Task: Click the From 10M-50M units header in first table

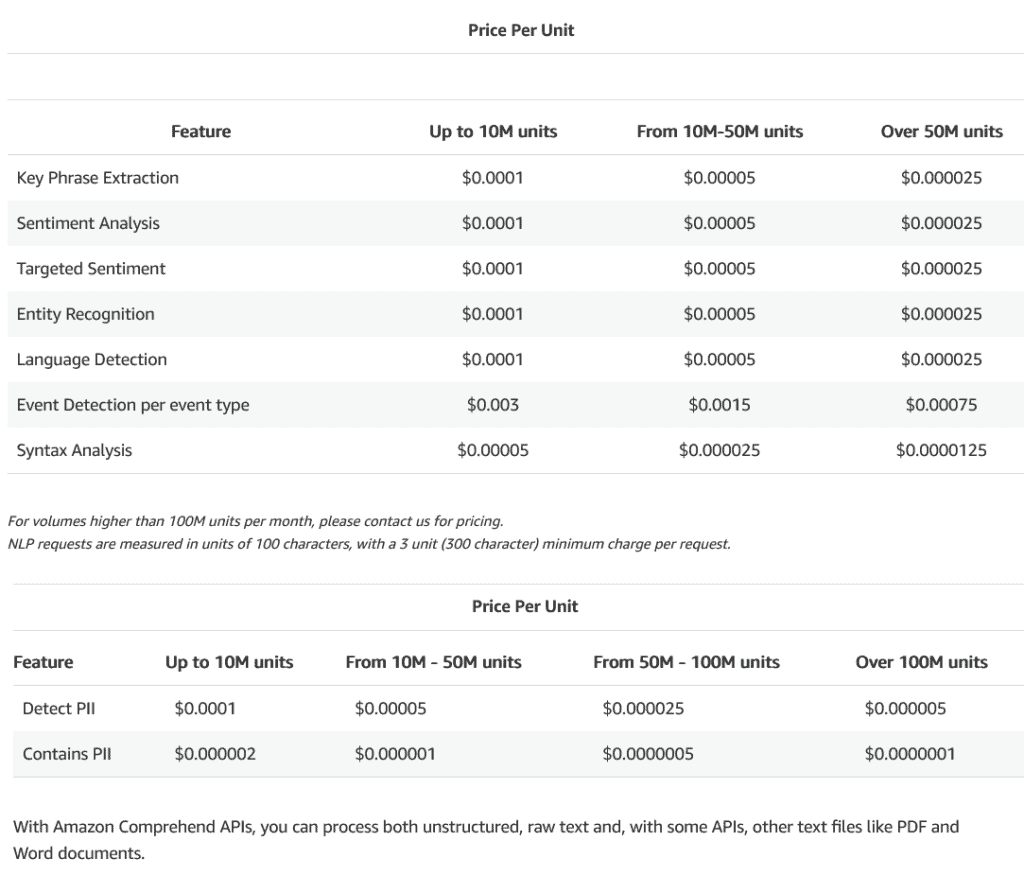Action: pos(720,131)
